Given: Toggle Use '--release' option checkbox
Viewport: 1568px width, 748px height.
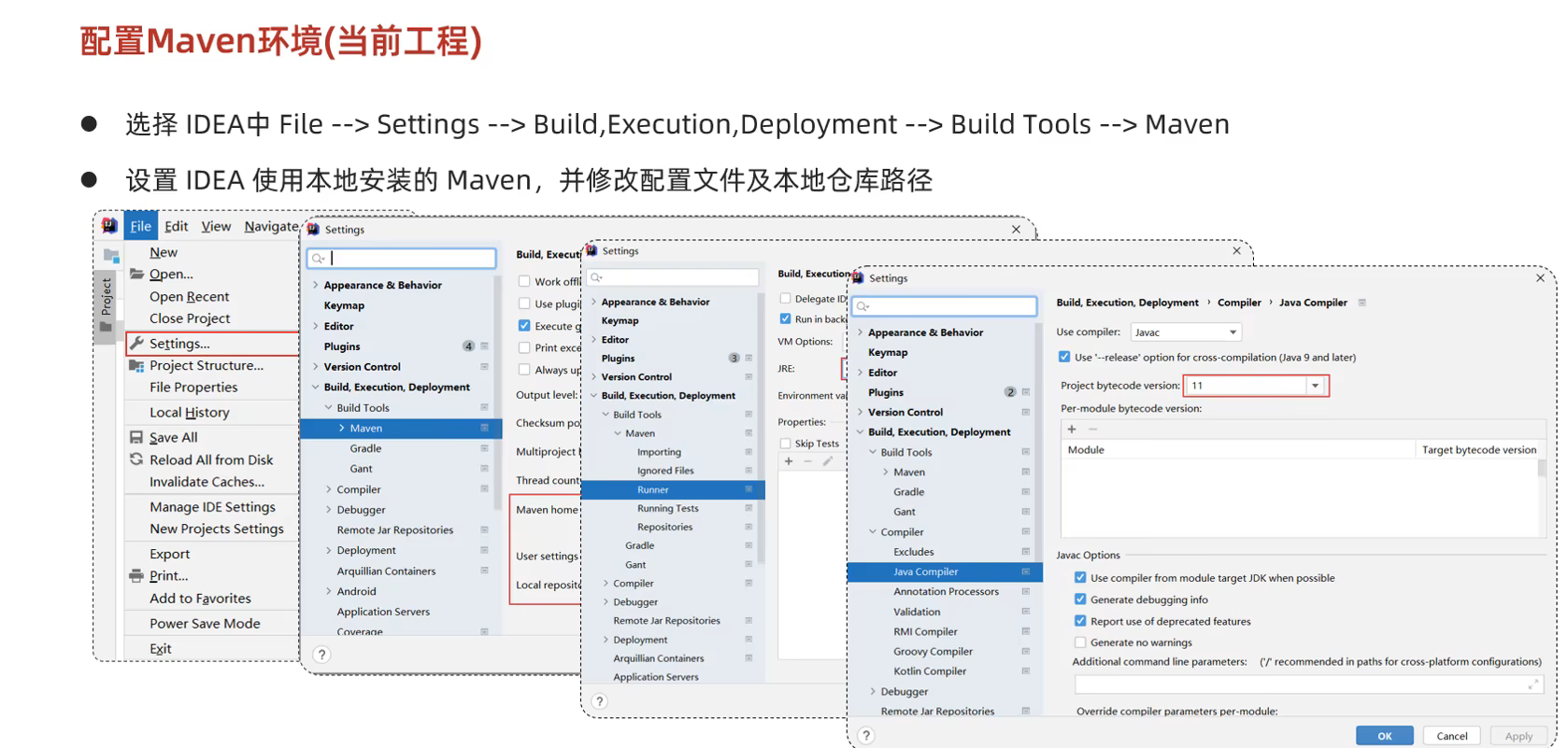Looking at the screenshot, I should (x=1064, y=357).
